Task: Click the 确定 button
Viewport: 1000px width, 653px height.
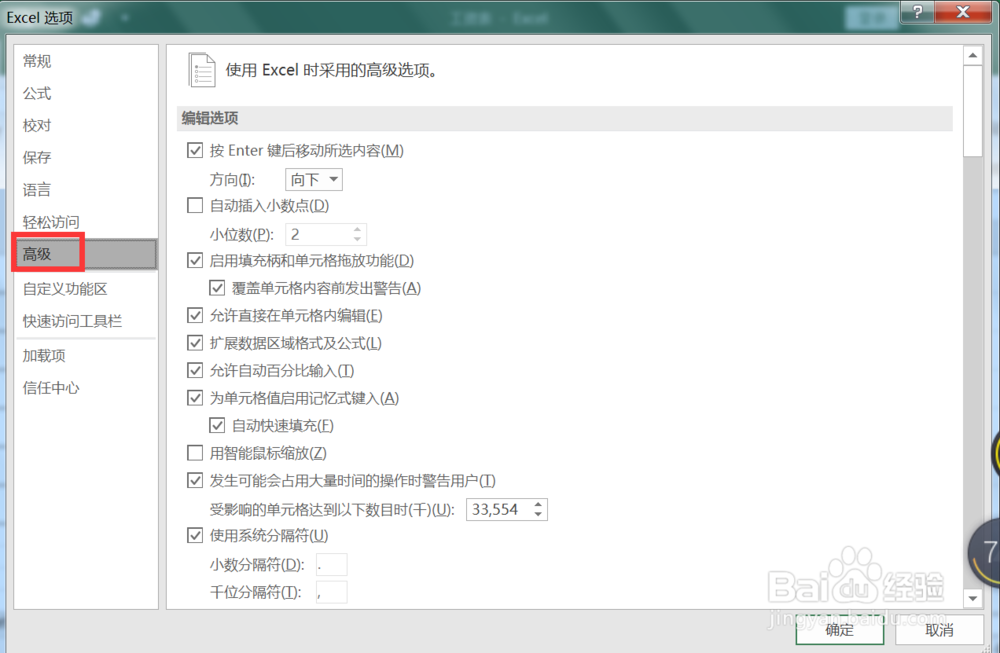Action: click(839, 630)
